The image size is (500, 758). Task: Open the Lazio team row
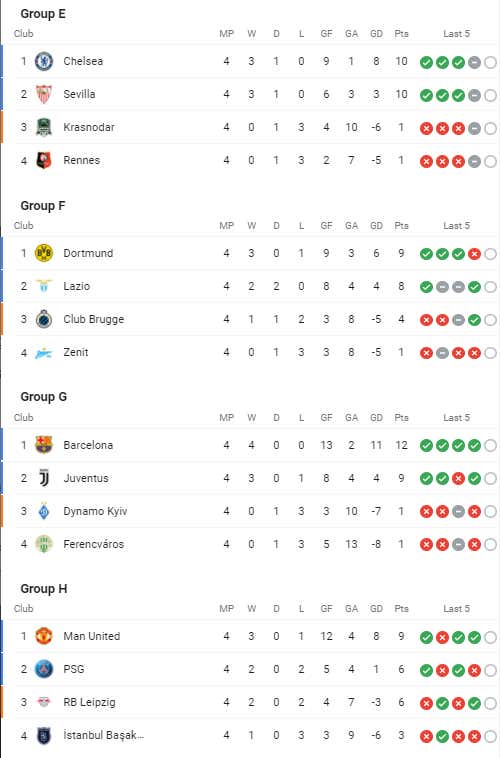pyautogui.click(x=250, y=286)
